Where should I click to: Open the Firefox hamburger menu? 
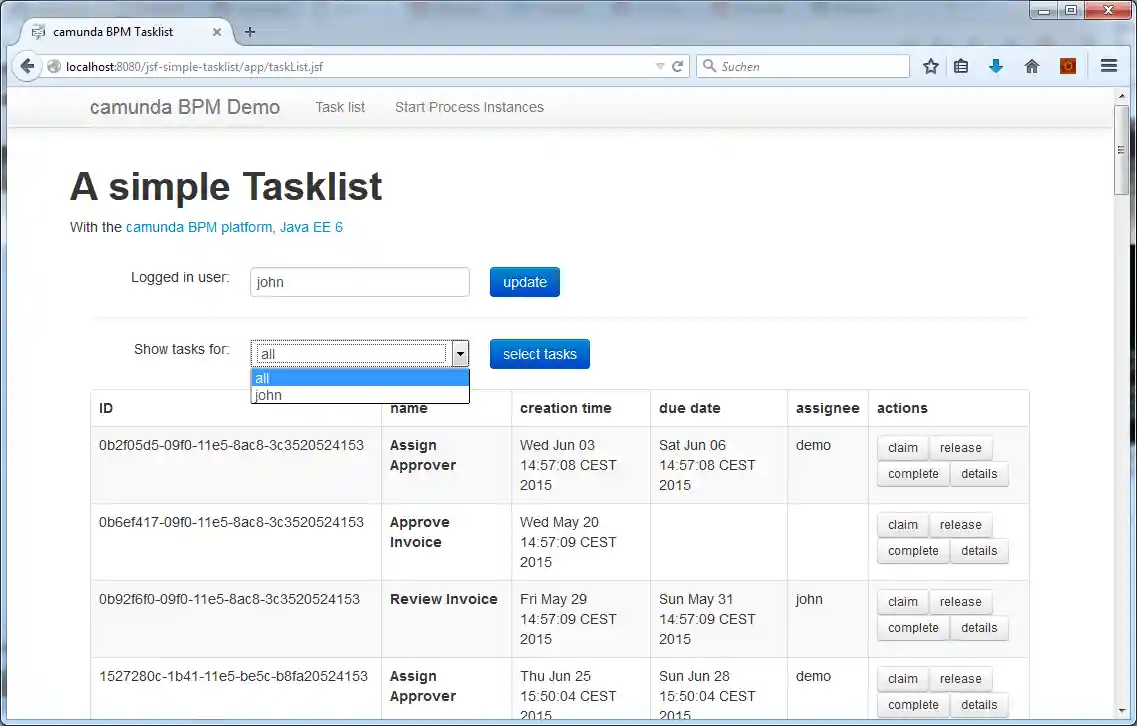tap(1108, 67)
